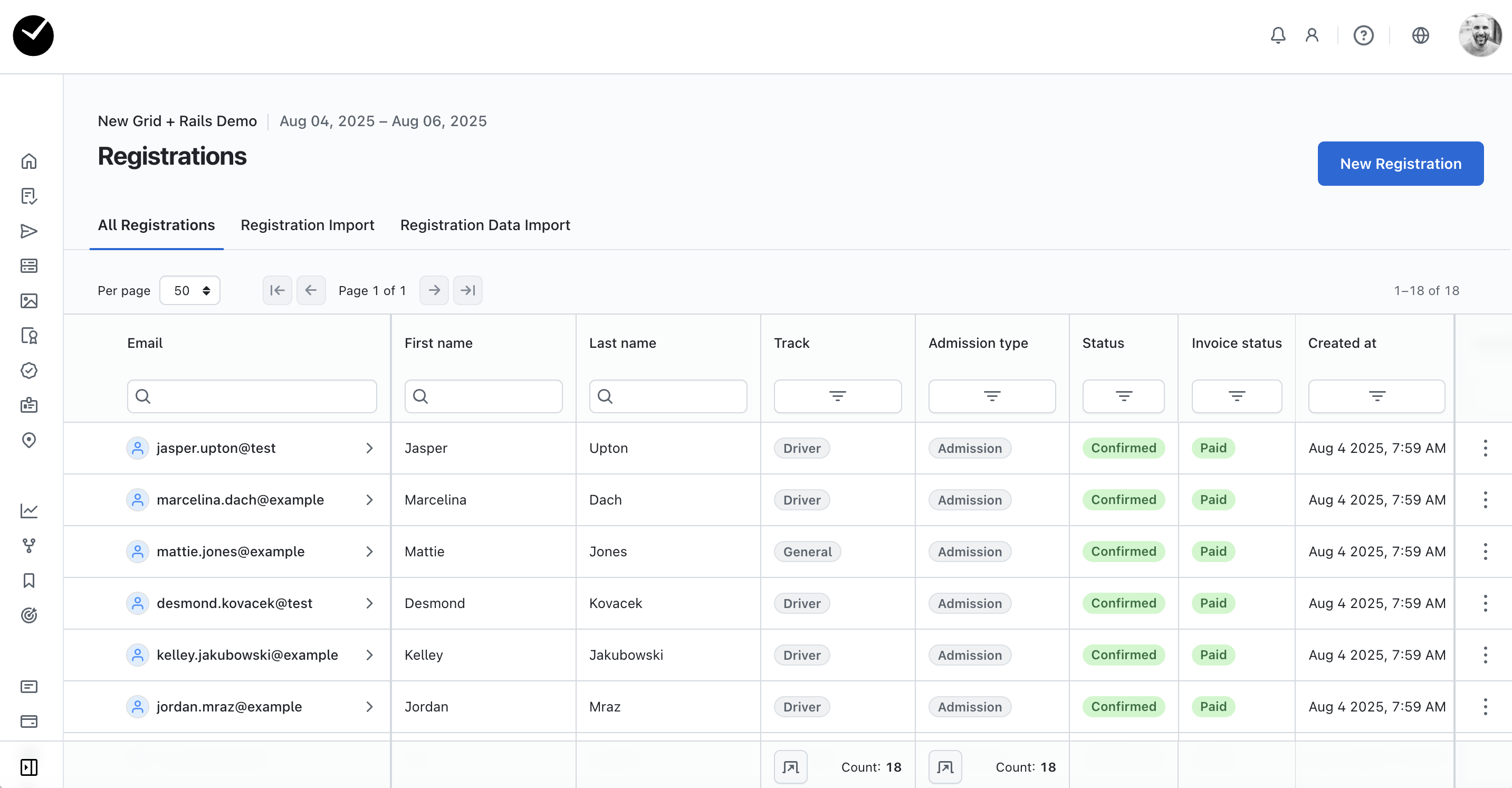Open the help question mark icon

point(1363,36)
